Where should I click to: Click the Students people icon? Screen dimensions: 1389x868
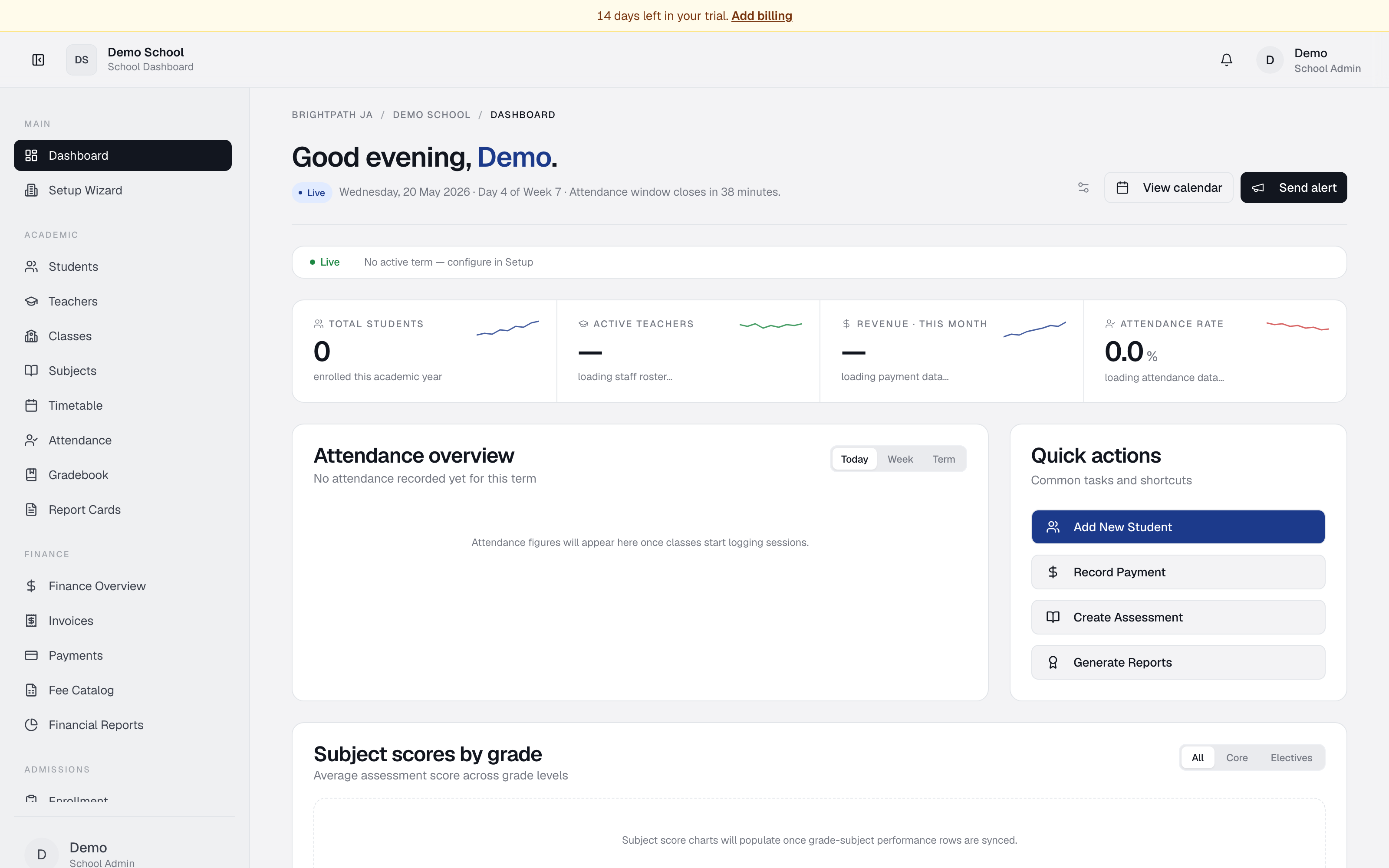(31, 266)
